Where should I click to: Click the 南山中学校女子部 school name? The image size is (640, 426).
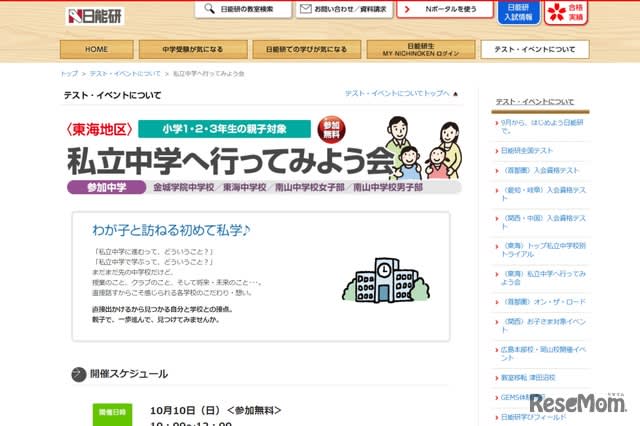click(310, 188)
